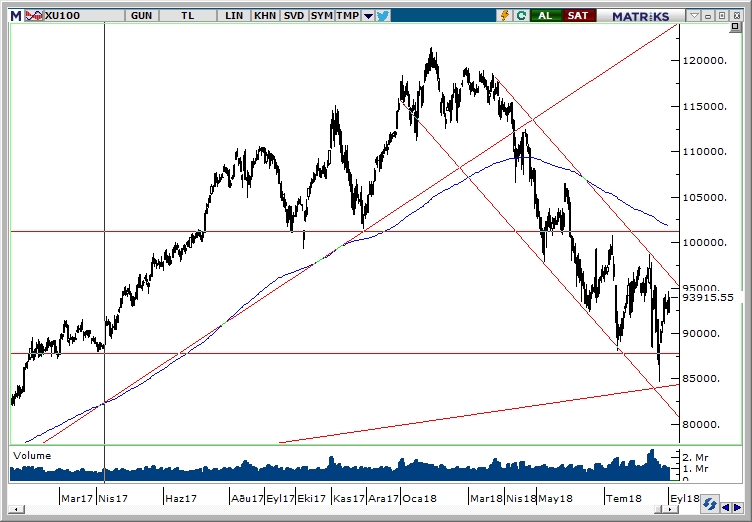Click the SVD toolbar button
Image resolution: width=752 pixels, height=522 pixels.
(294, 16)
